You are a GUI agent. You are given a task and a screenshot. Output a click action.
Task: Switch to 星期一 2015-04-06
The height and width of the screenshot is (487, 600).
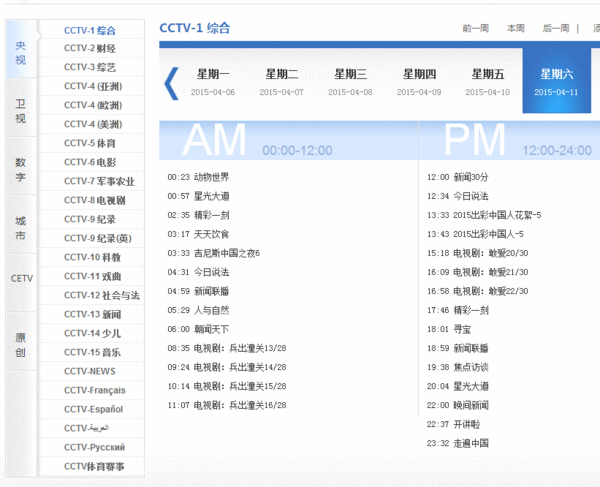click(x=213, y=82)
